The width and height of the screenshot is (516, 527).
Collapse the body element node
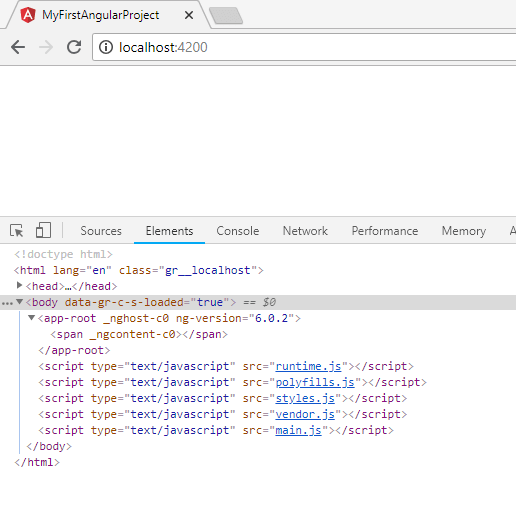point(19,302)
